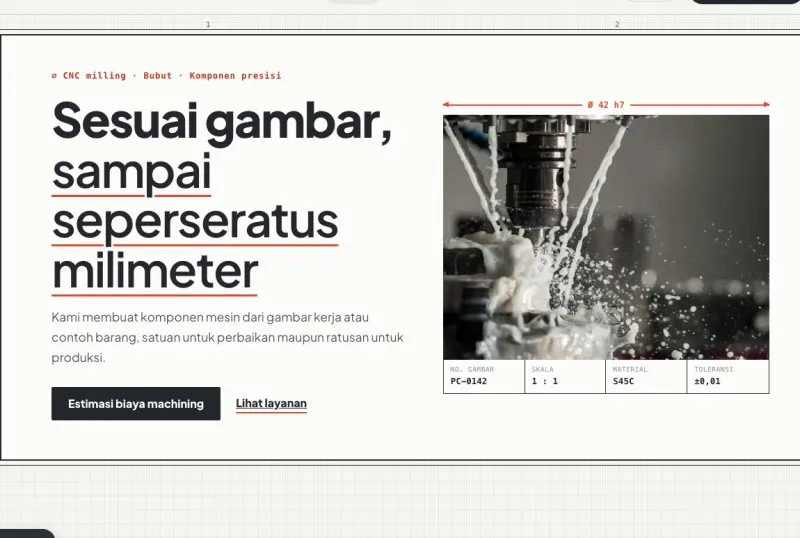The image size is (800, 538).
Task: Click 'Komponen presisi' tagline text
Action: [x=235, y=76]
